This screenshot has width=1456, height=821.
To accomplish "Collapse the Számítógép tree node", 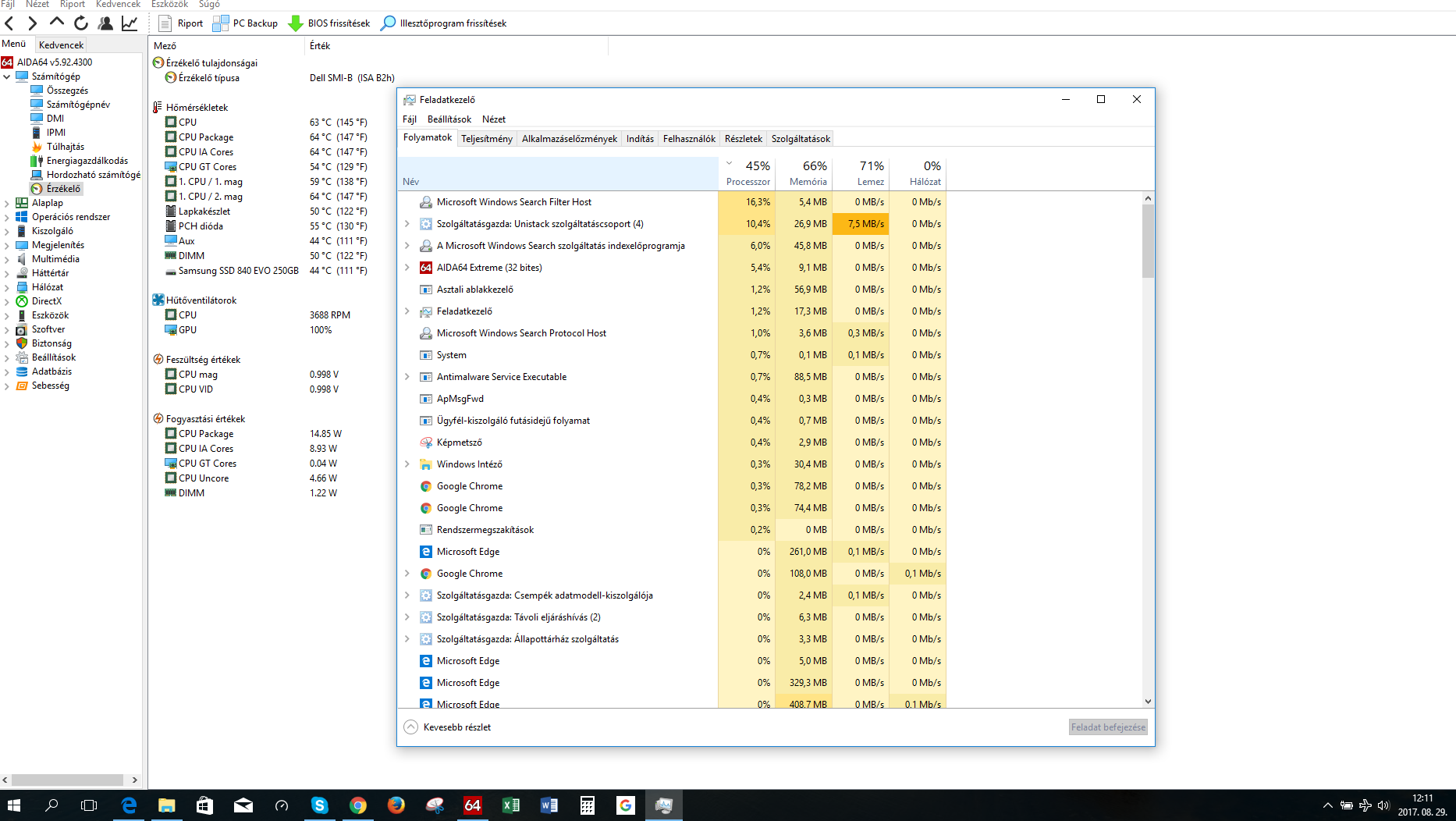I will click(7, 76).
